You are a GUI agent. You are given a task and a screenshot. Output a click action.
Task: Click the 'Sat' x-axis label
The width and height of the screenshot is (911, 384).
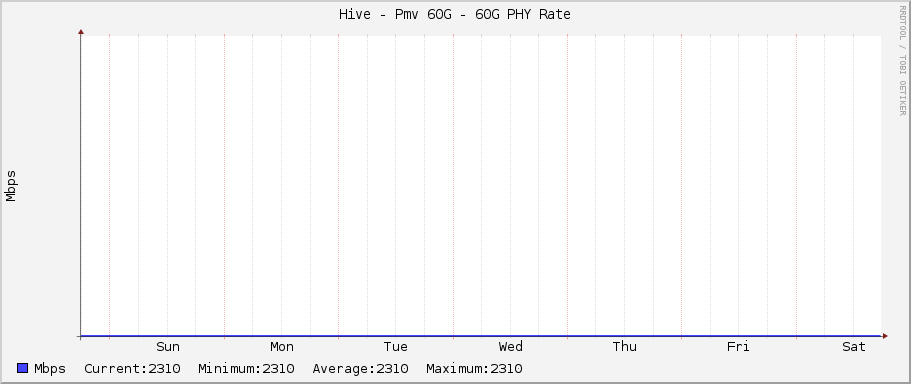[853, 347]
